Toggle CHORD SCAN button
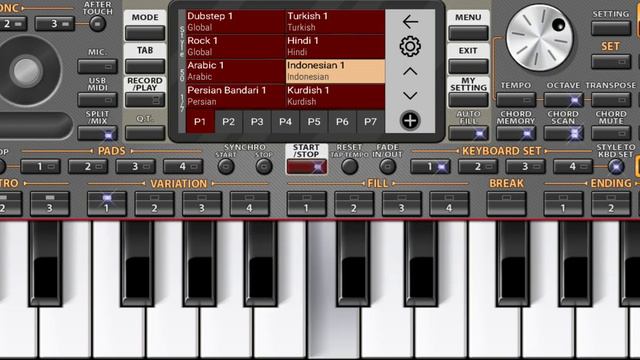 (x=564, y=133)
